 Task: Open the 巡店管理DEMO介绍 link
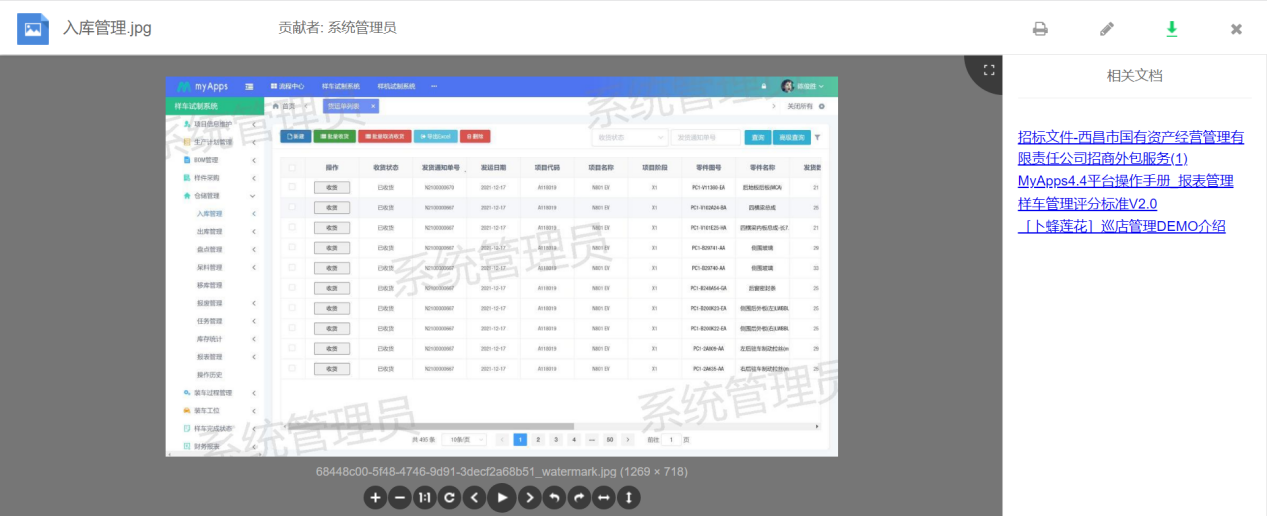[x=1121, y=226]
